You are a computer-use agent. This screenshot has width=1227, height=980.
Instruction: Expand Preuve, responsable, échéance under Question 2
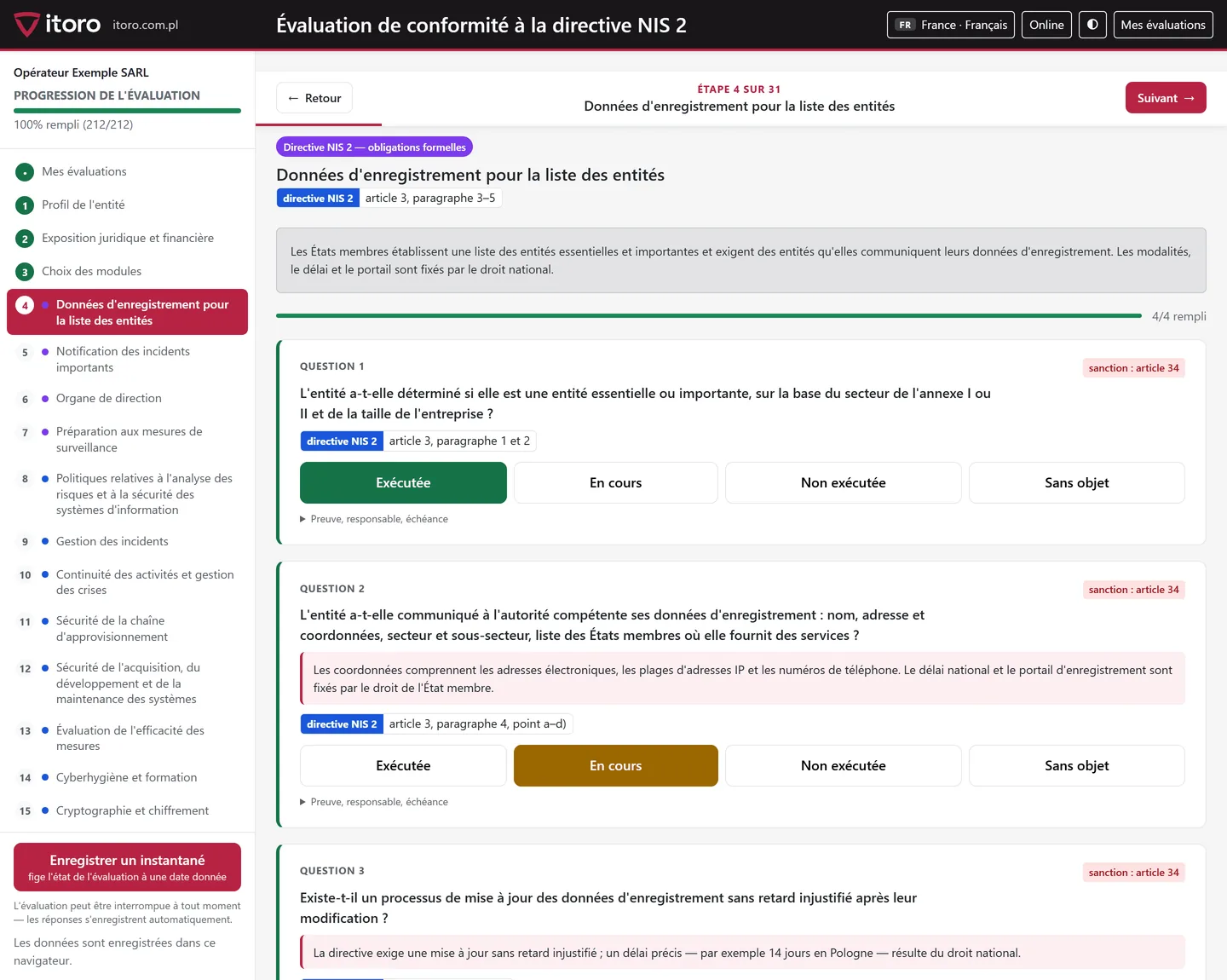coord(374,802)
